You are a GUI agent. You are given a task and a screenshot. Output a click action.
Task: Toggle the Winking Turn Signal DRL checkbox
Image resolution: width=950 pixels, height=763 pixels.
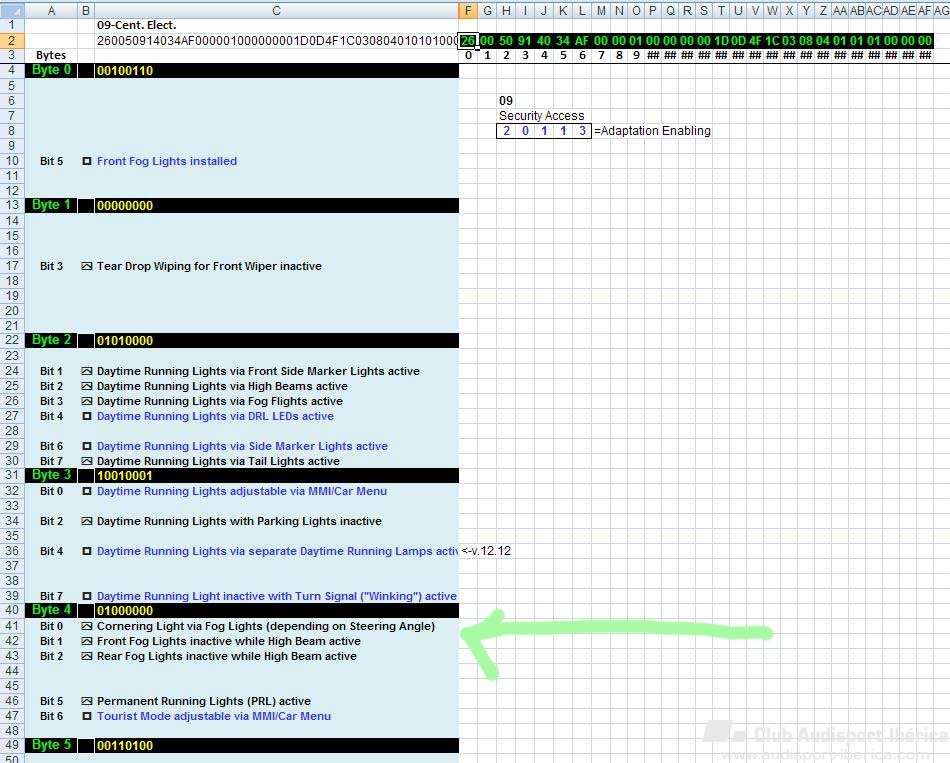click(x=87, y=596)
